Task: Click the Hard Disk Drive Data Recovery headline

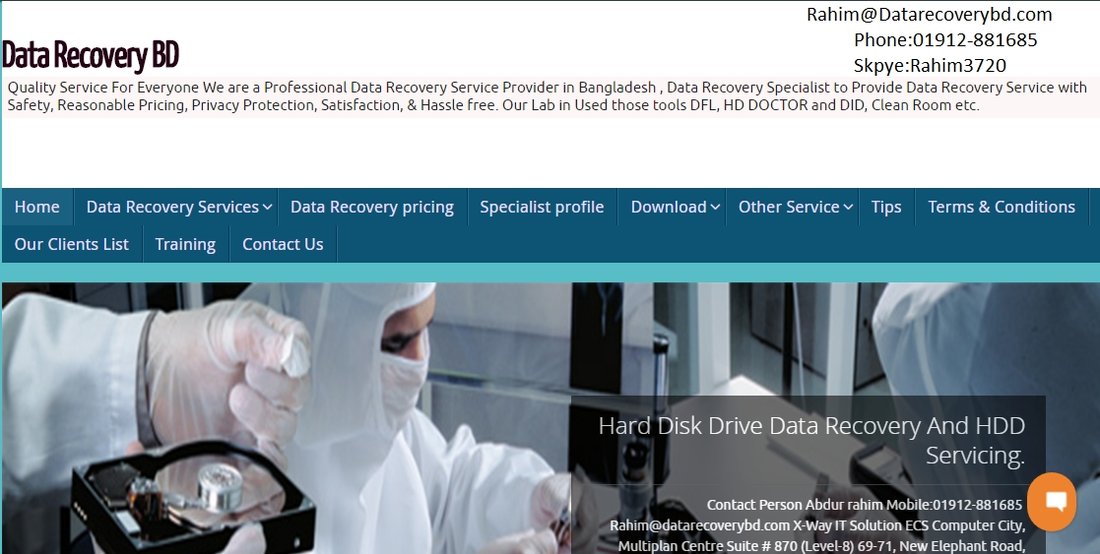Action: point(811,440)
